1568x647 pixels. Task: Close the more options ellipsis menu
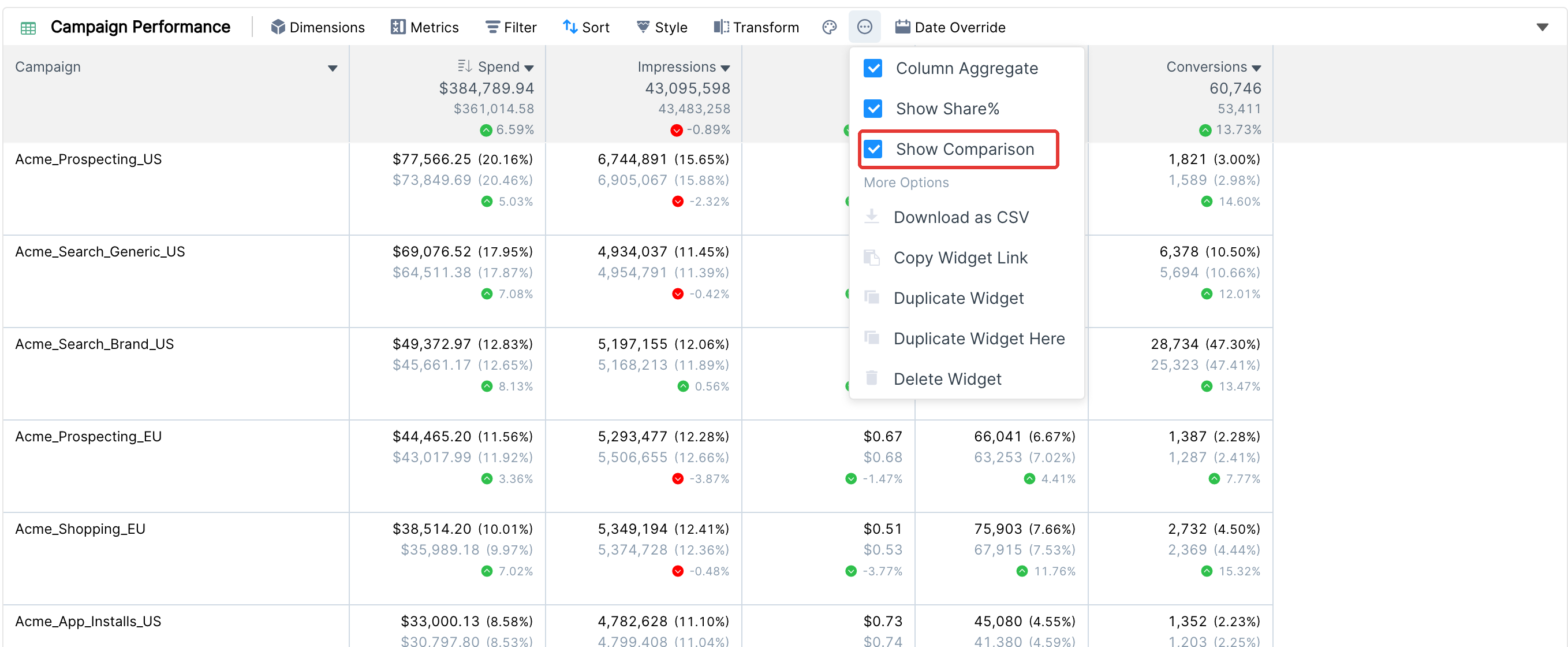(864, 27)
